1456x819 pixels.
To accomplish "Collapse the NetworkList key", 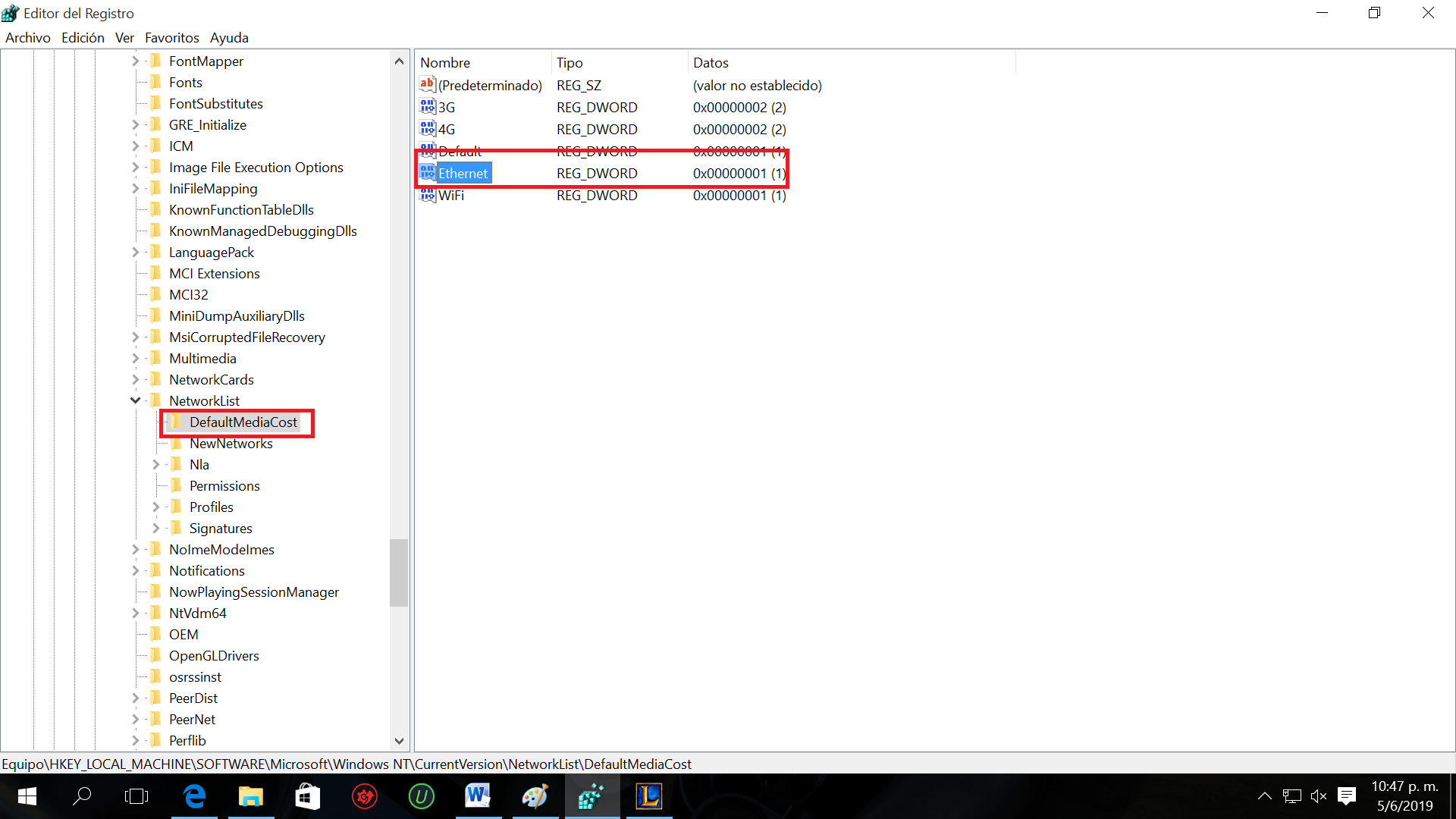I will click(135, 401).
